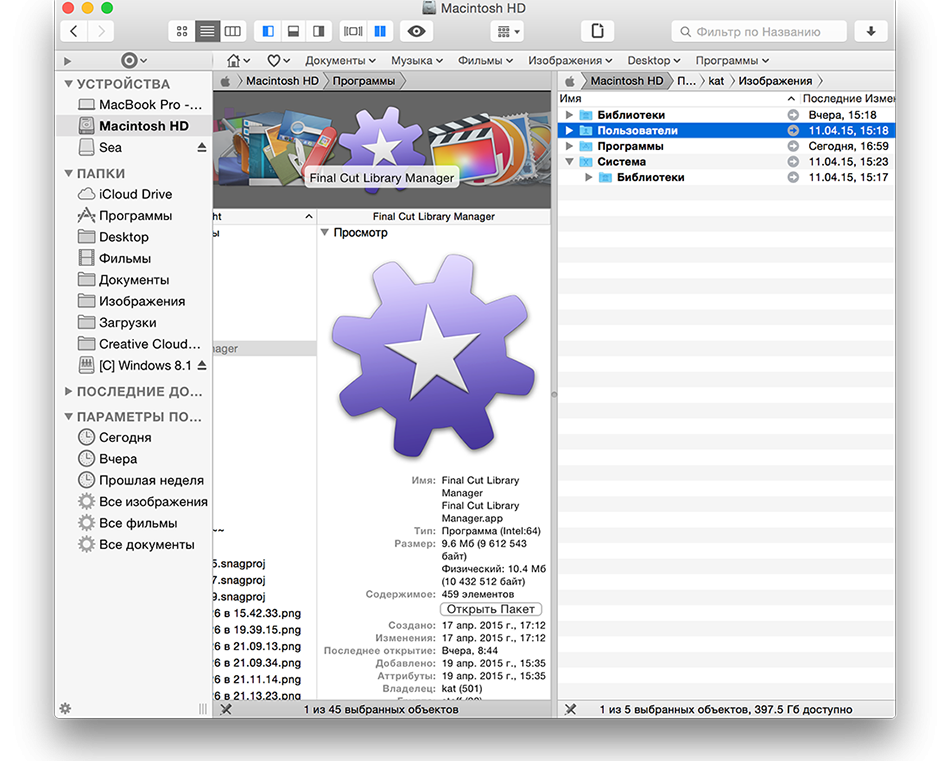Select Все фильмы smart search
This screenshot has width=950, height=761.
[128, 523]
